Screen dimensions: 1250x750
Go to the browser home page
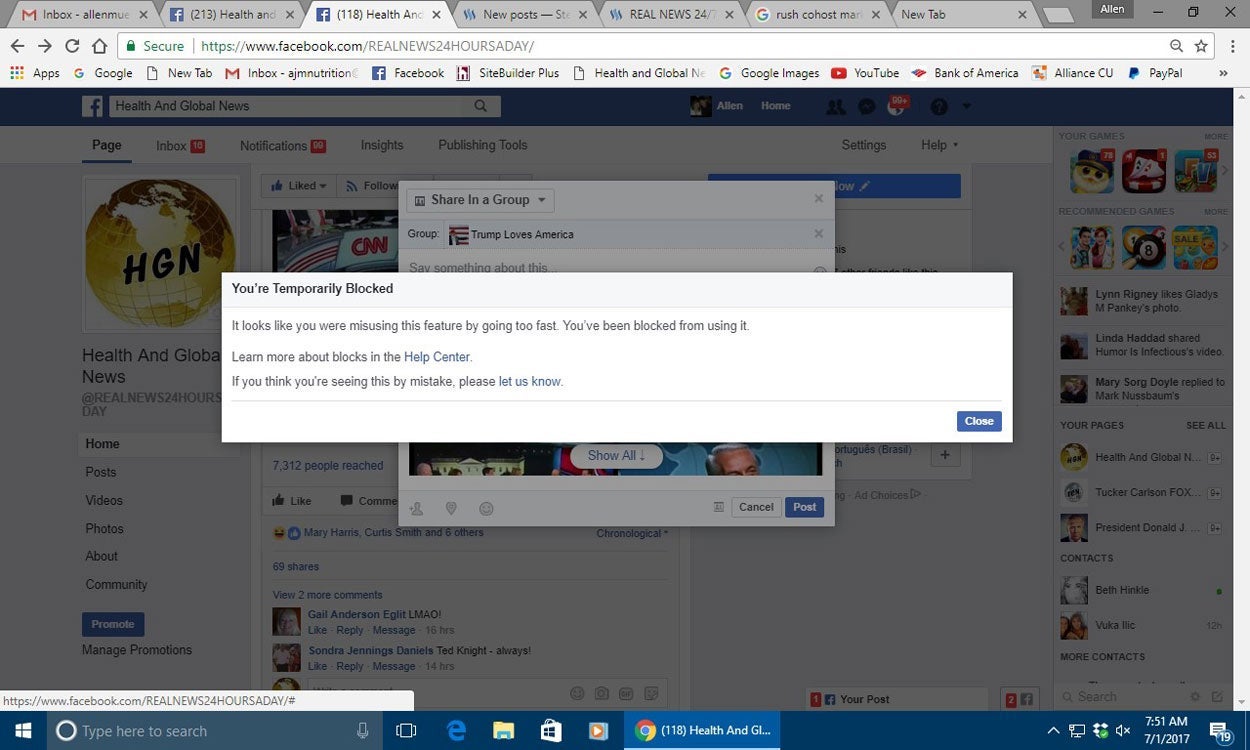99,46
